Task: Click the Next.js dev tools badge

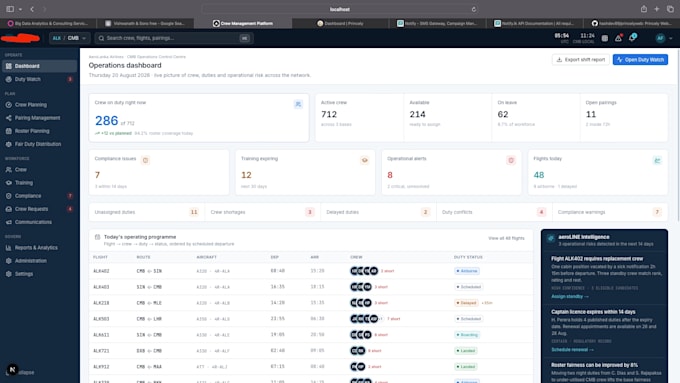Action: [x=13, y=370]
